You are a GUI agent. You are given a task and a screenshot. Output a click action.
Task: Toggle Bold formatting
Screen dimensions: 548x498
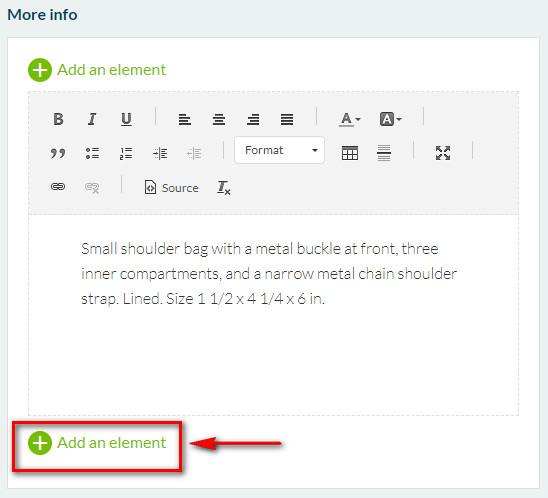tap(58, 119)
